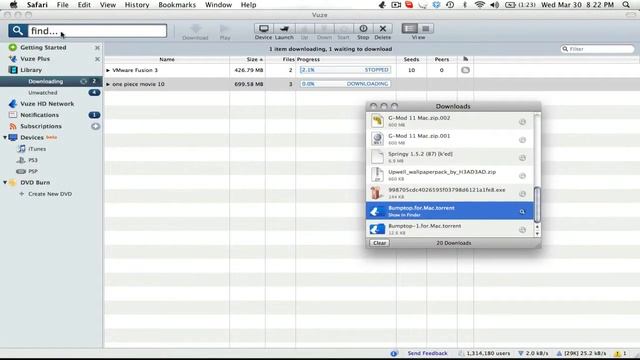Click the G-Mod 11 Mac.zip.002 file icon
Screen dimensions: 640x360
[377, 121]
